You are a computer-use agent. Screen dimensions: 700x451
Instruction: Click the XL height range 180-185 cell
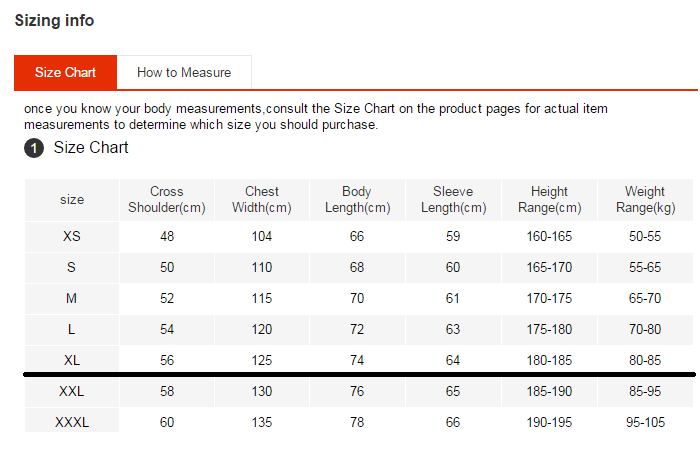tap(549, 360)
